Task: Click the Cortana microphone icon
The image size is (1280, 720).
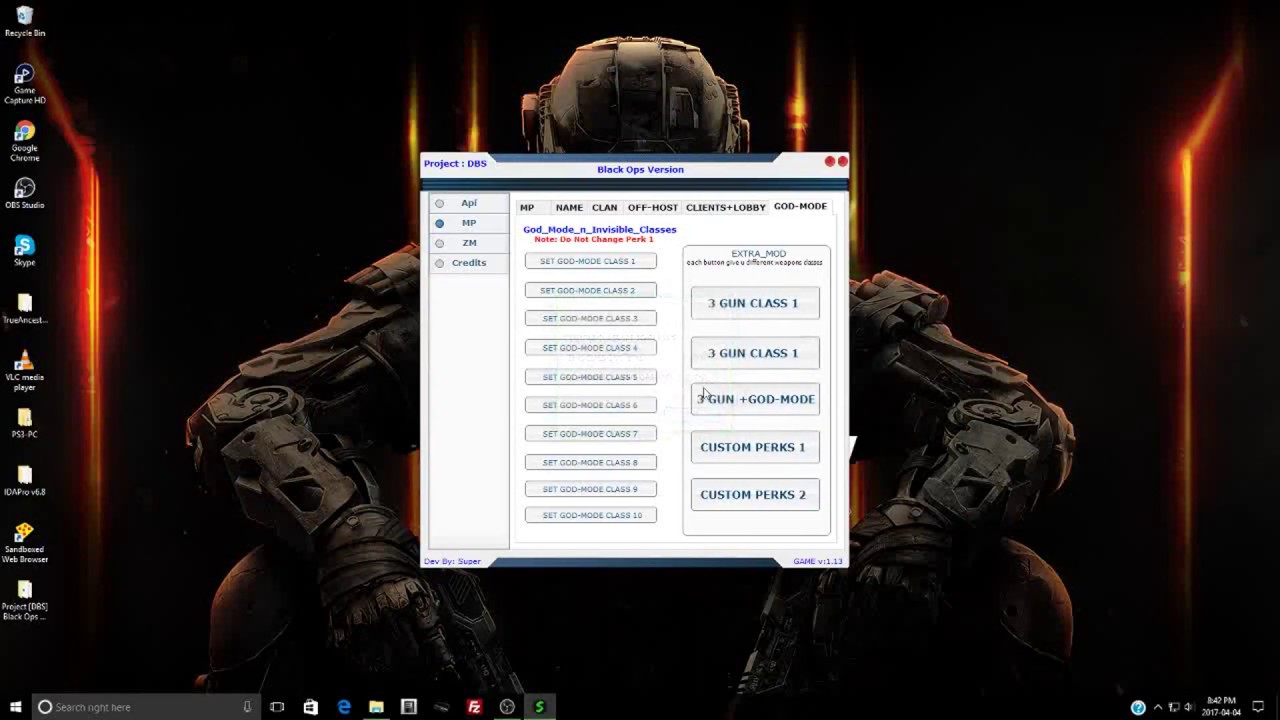Action: coord(247,707)
